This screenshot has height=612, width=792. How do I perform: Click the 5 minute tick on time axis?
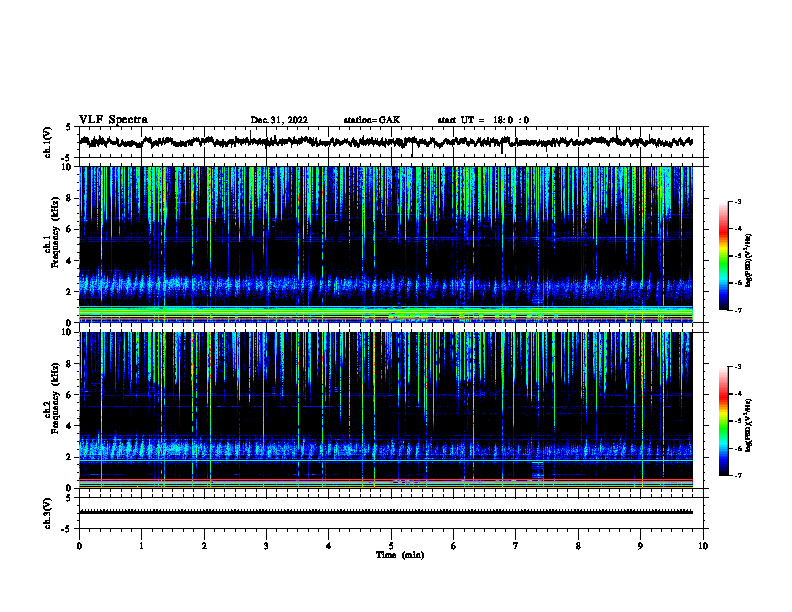point(391,546)
